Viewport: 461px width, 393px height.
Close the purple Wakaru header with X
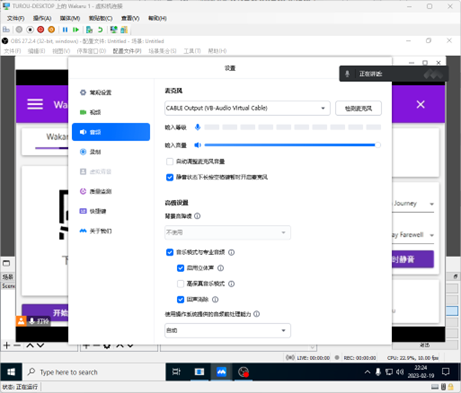tap(421, 104)
